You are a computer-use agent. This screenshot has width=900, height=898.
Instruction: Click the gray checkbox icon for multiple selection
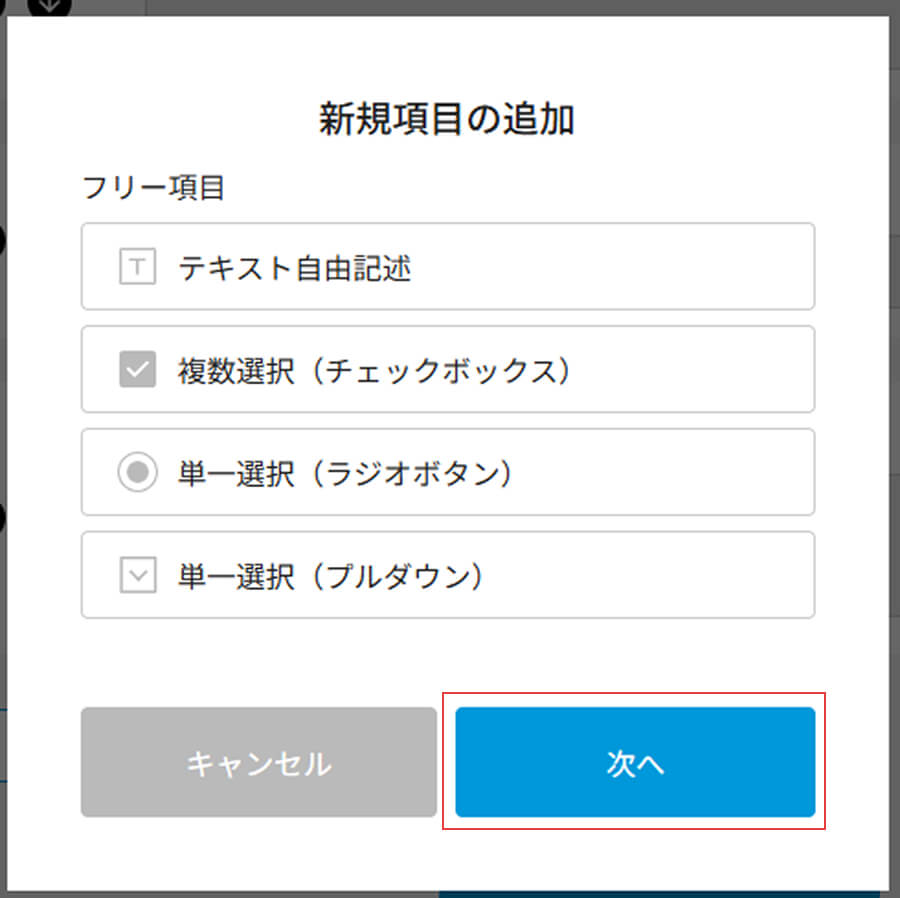click(137, 370)
